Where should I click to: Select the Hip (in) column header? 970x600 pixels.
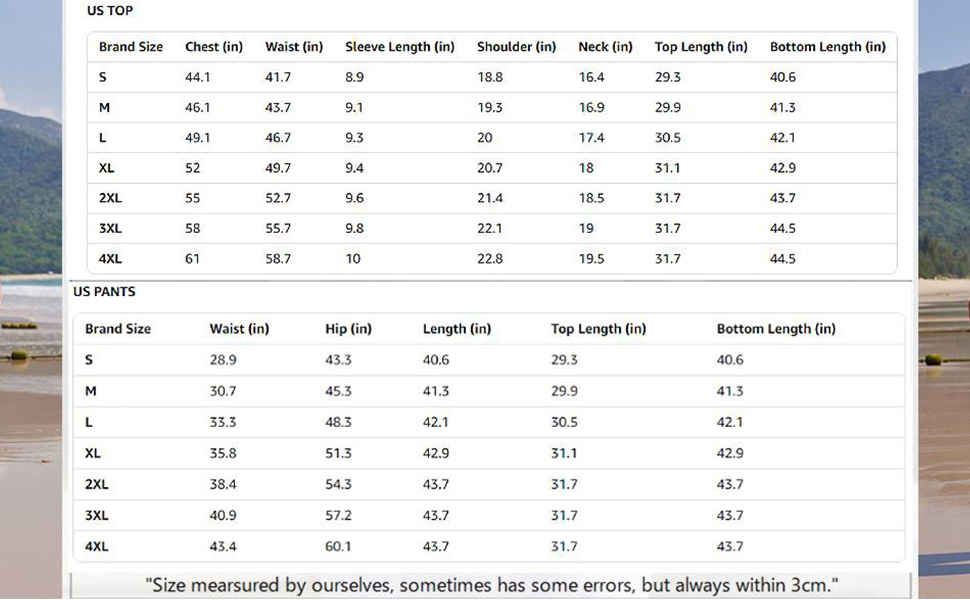pyautogui.click(x=348, y=329)
